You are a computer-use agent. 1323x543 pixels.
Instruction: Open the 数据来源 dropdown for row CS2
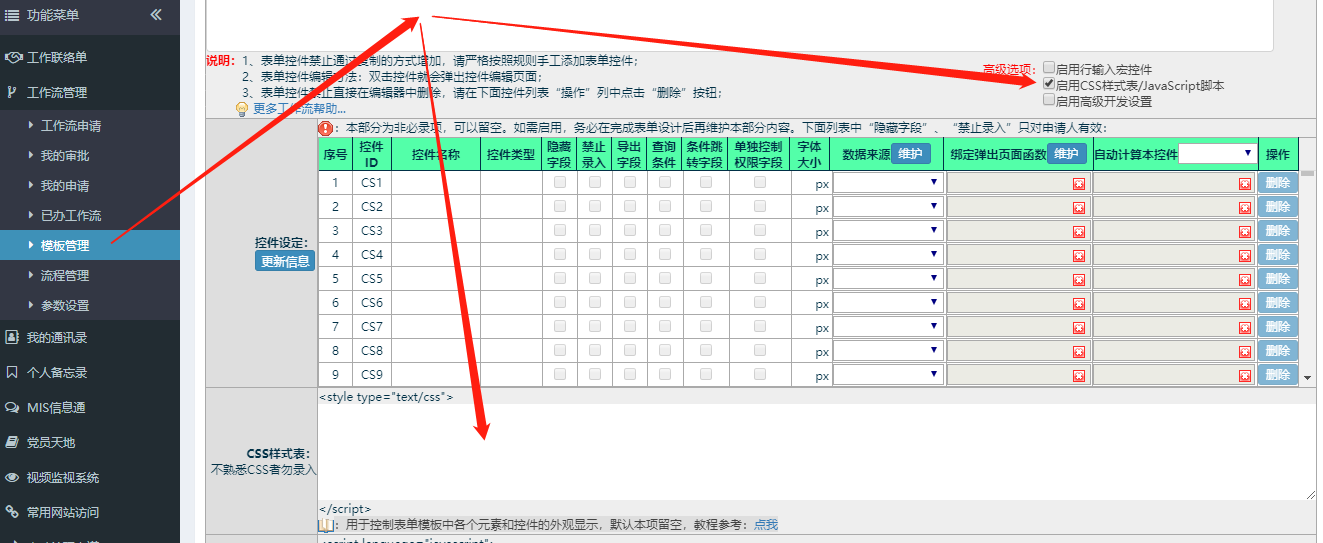[x=888, y=207]
